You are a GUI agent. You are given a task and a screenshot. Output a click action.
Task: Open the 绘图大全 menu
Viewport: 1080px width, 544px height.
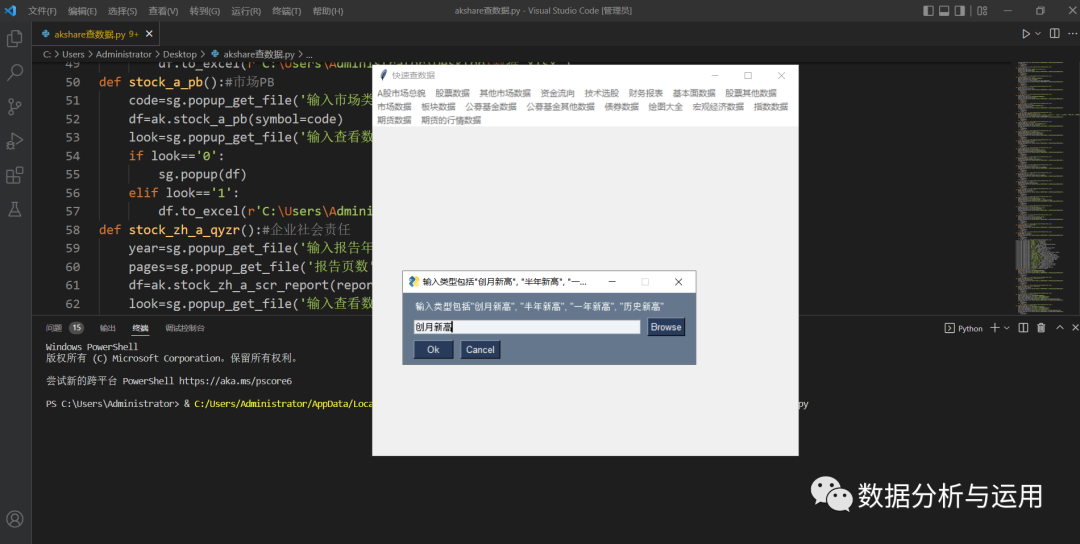(x=665, y=107)
